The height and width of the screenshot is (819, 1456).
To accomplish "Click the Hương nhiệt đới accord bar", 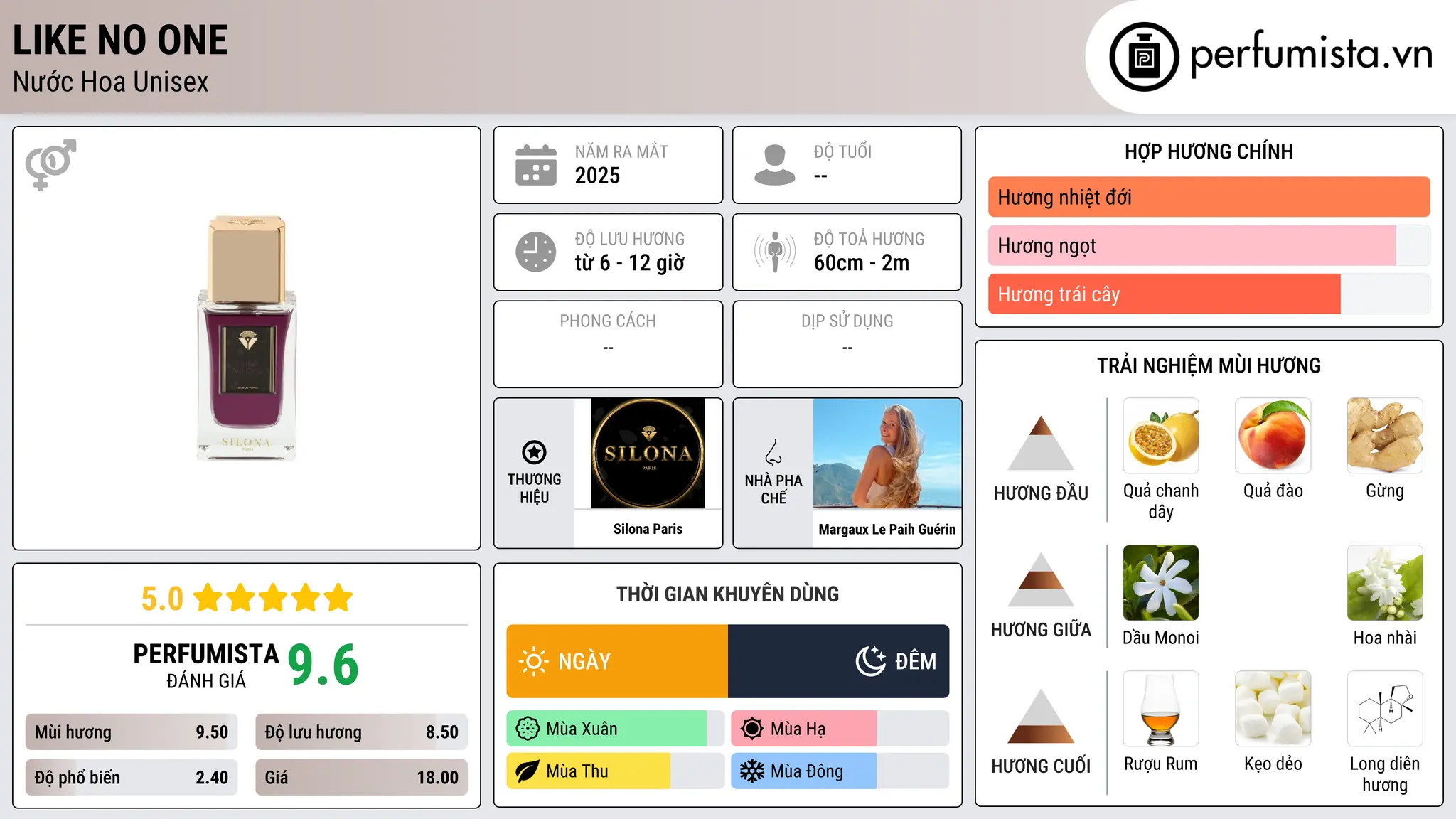I will (x=1209, y=197).
